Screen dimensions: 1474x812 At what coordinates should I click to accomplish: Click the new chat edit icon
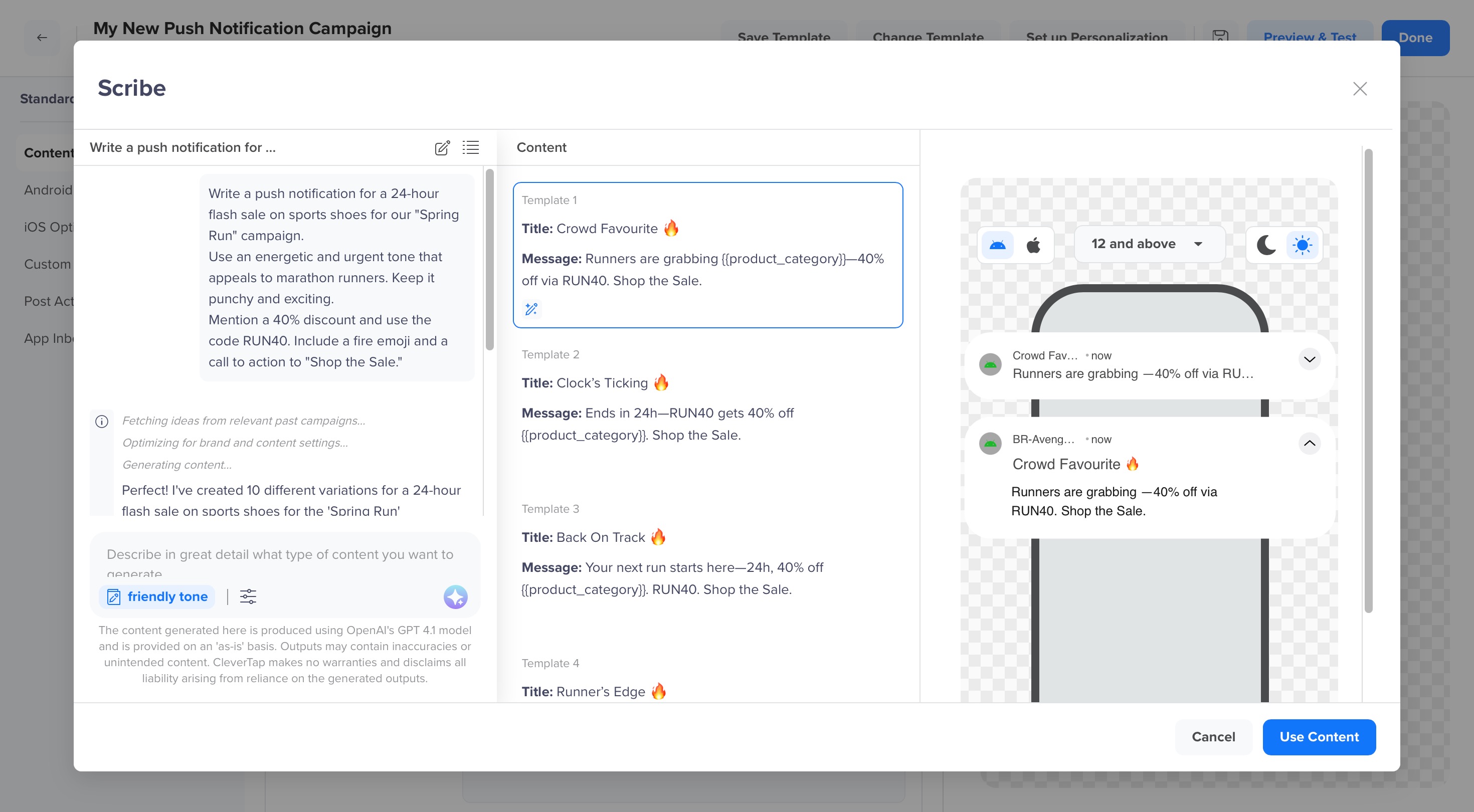point(442,148)
